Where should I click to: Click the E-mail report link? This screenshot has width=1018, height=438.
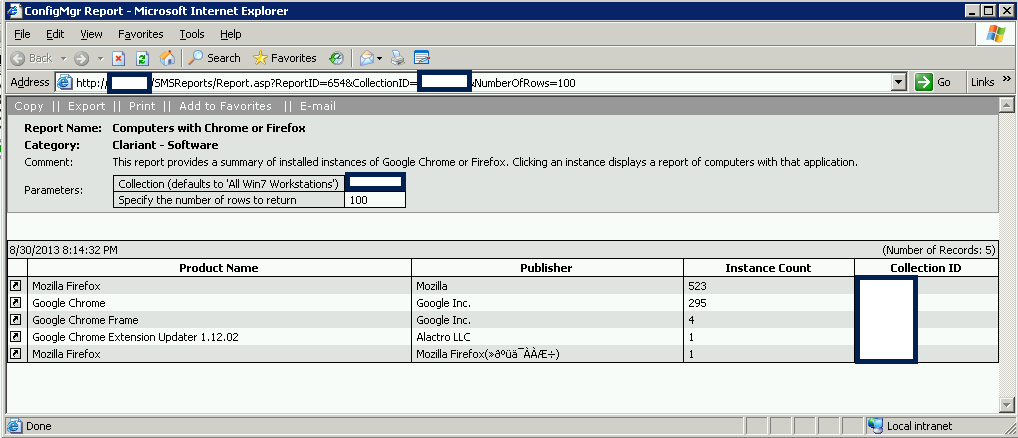(x=318, y=106)
